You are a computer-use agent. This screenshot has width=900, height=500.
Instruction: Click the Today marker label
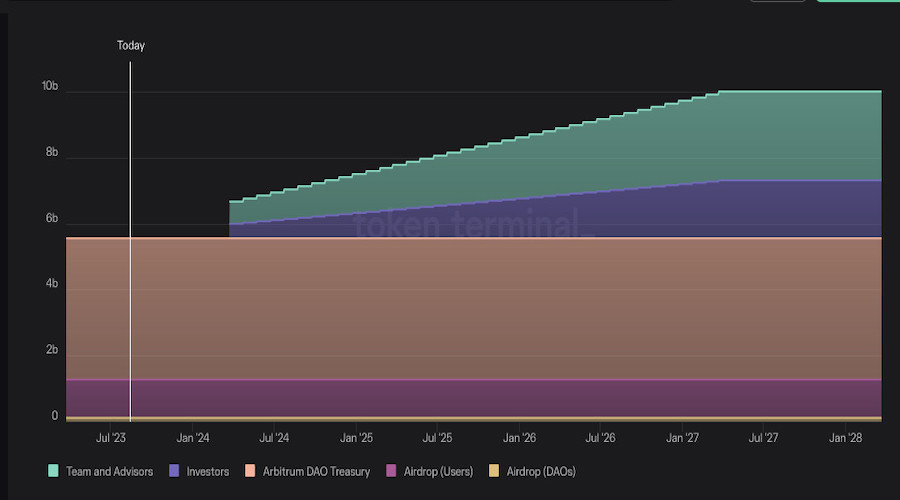point(131,45)
